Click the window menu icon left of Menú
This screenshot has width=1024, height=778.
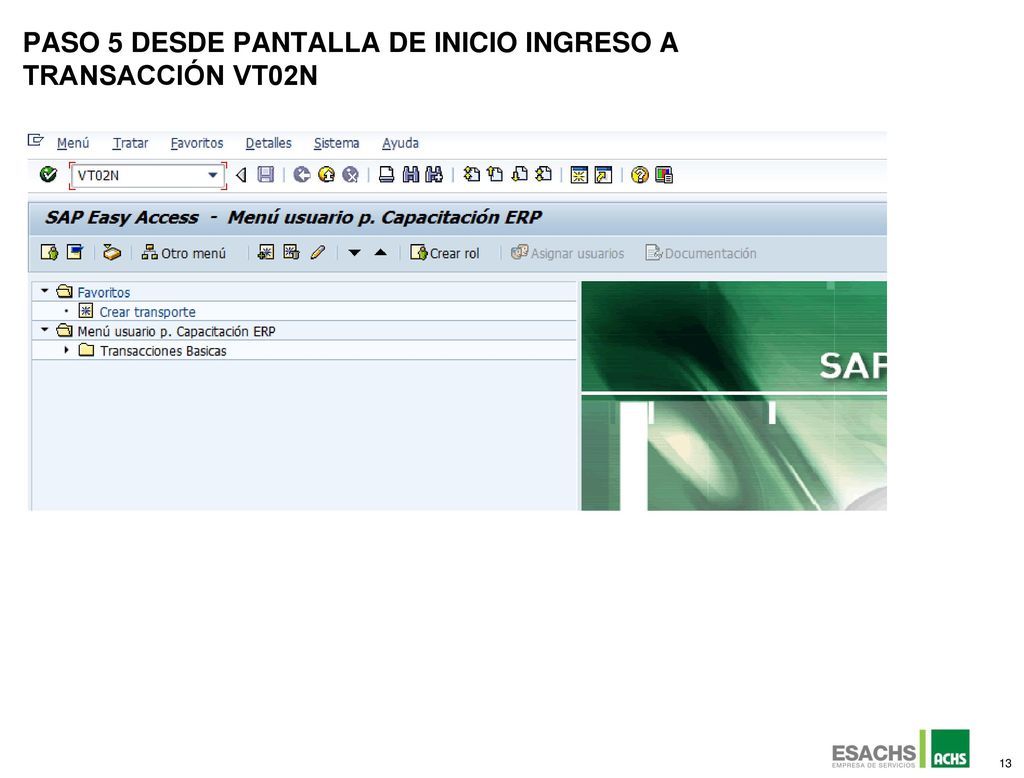click(35, 140)
